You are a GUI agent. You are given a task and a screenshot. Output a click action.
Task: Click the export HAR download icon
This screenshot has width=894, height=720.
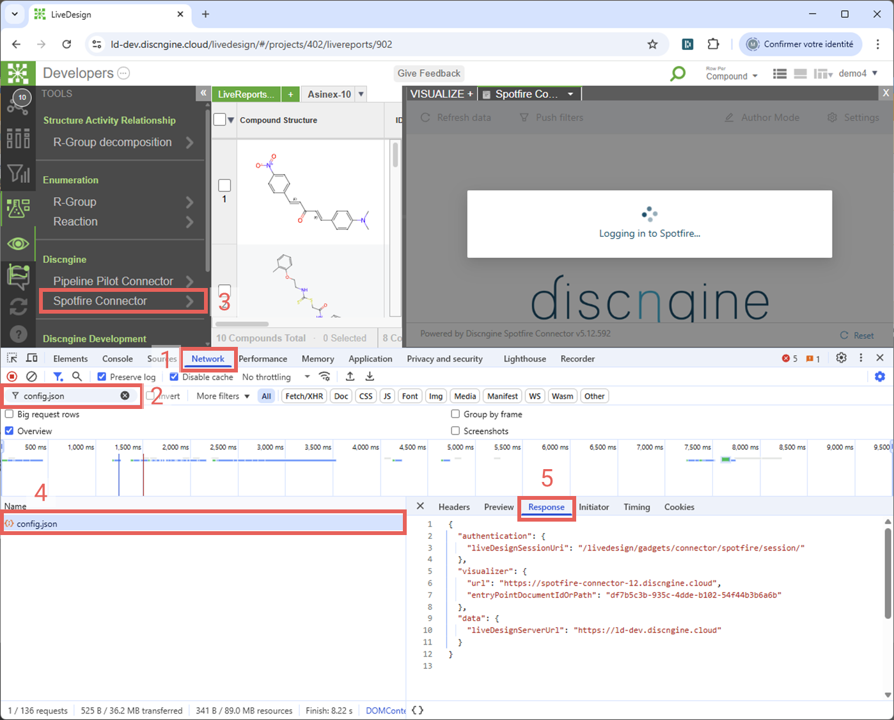pyautogui.click(x=369, y=376)
